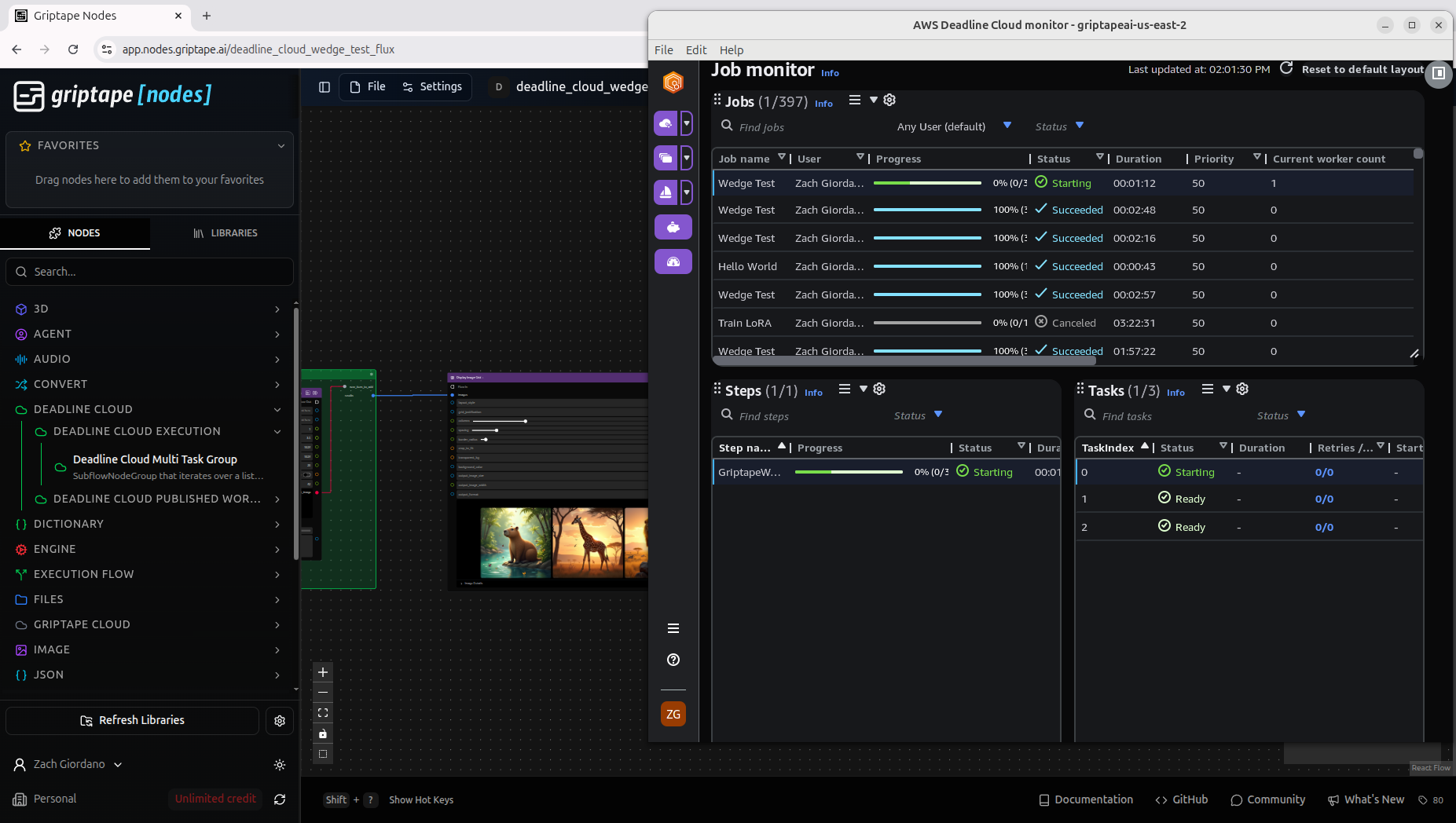Collapse the FAVORITES section
The height and width of the screenshot is (823, 1456).
tap(281, 146)
